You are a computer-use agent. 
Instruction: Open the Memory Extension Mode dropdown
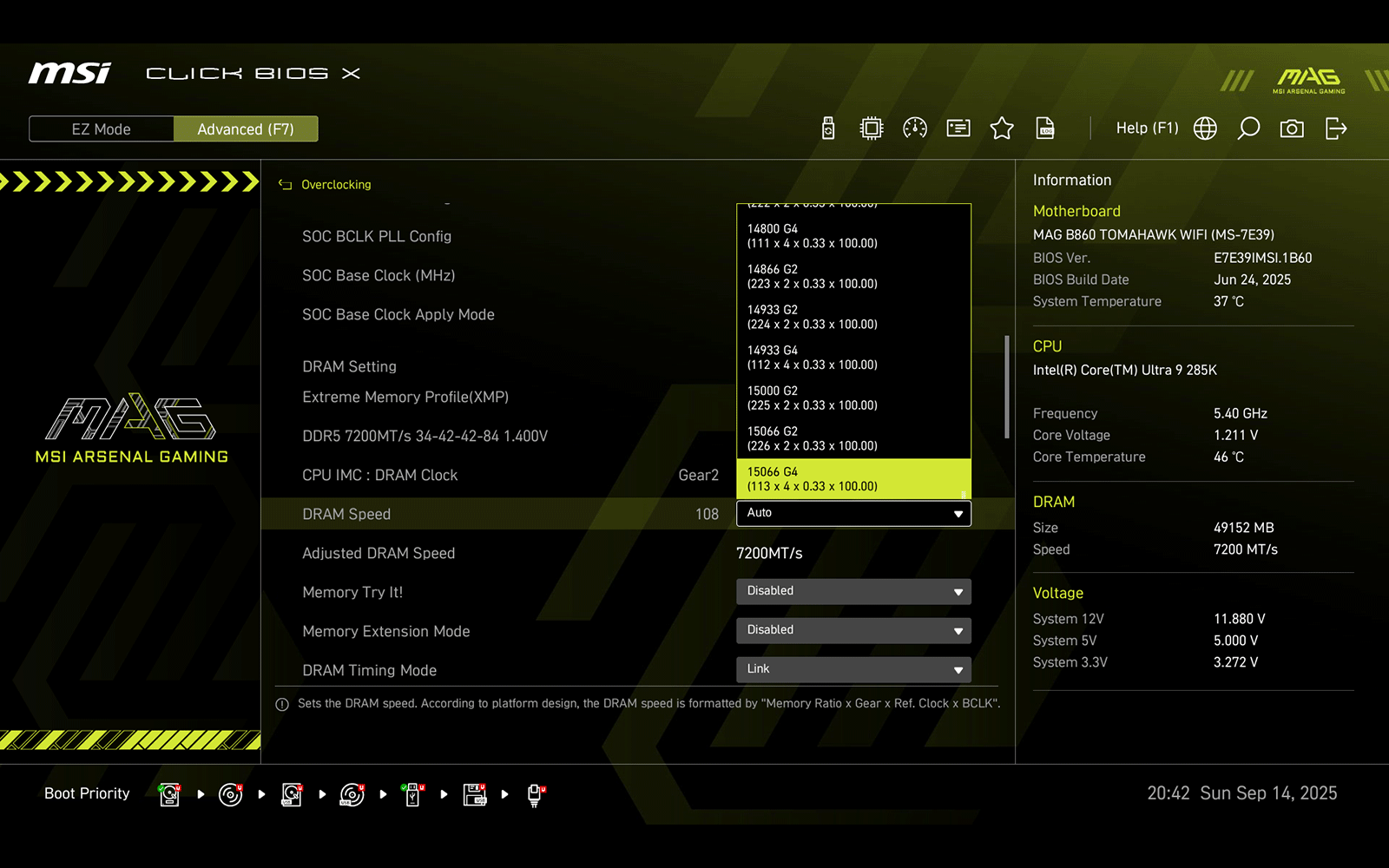[853, 630]
